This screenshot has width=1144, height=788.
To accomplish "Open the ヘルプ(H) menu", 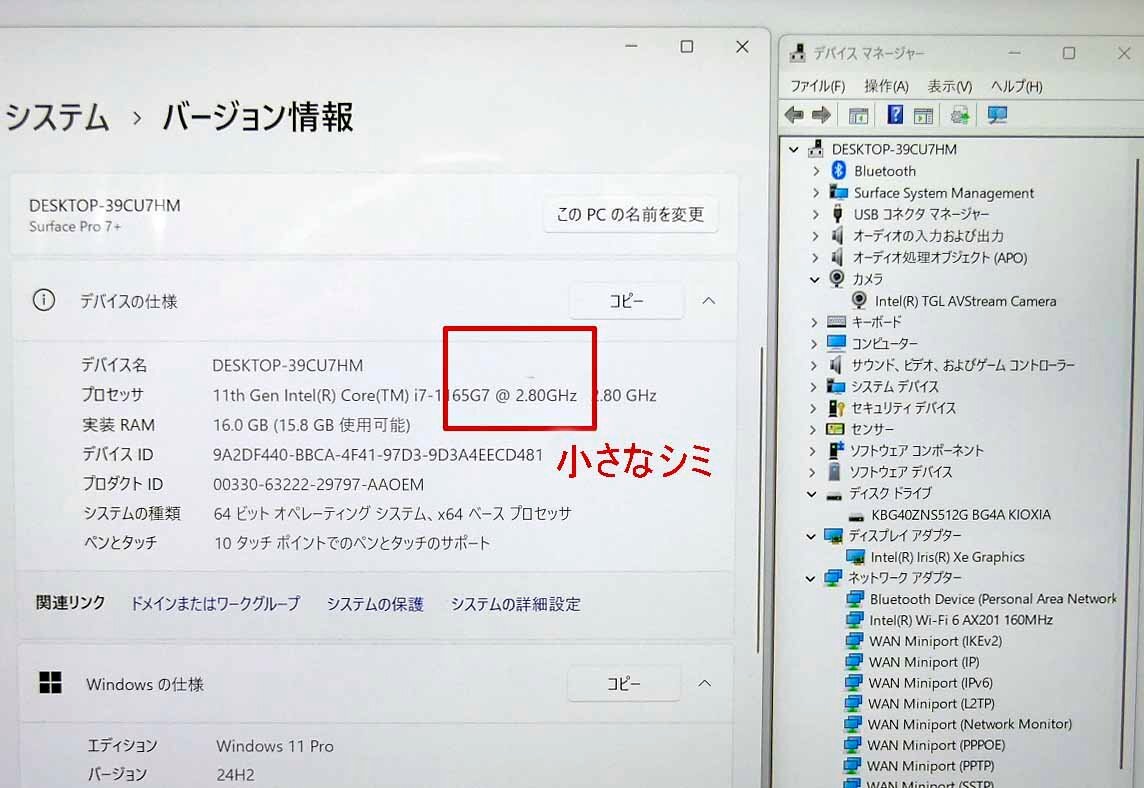I will [1016, 86].
